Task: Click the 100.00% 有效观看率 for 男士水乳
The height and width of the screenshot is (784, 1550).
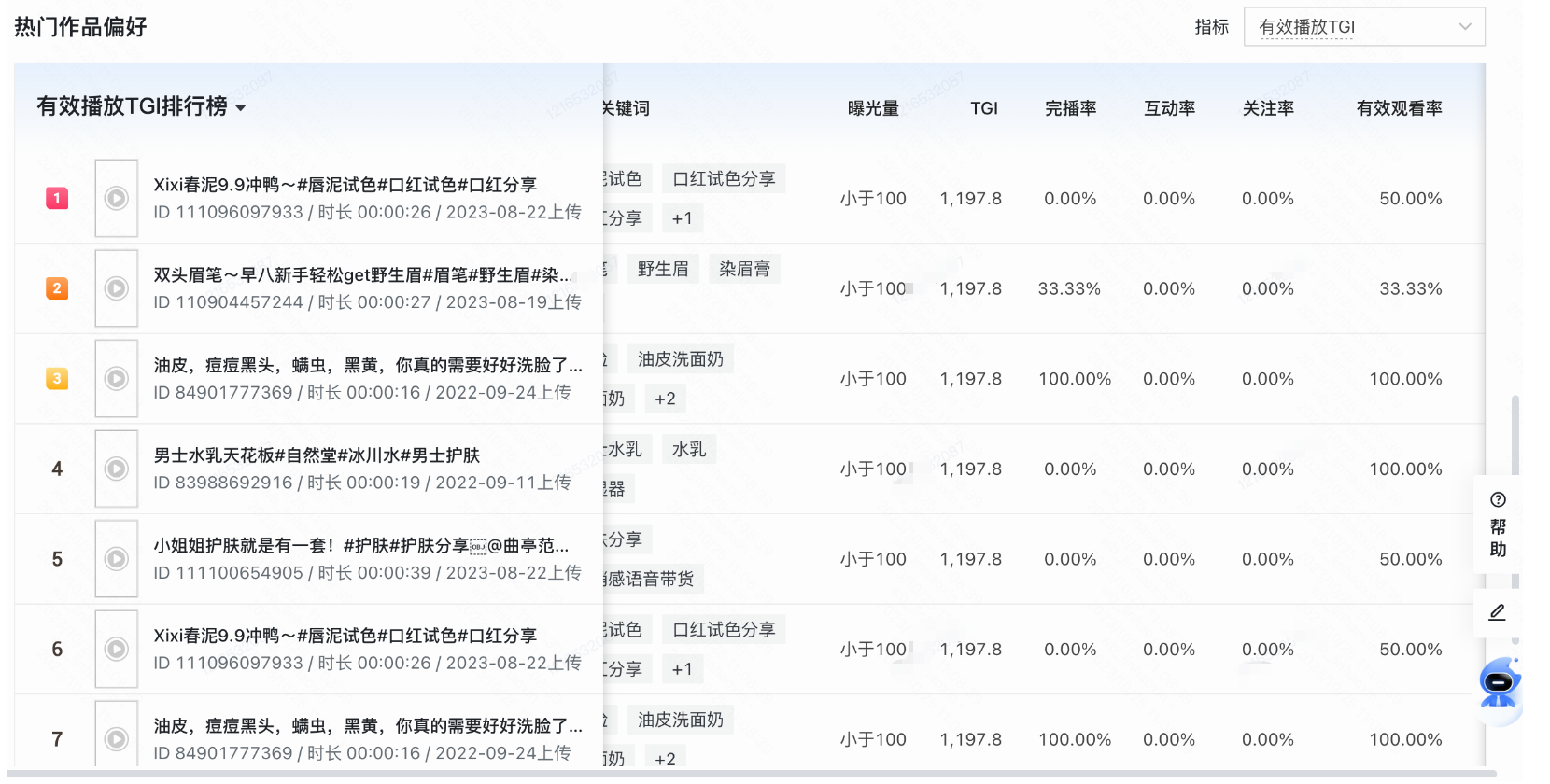Action: (1405, 469)
